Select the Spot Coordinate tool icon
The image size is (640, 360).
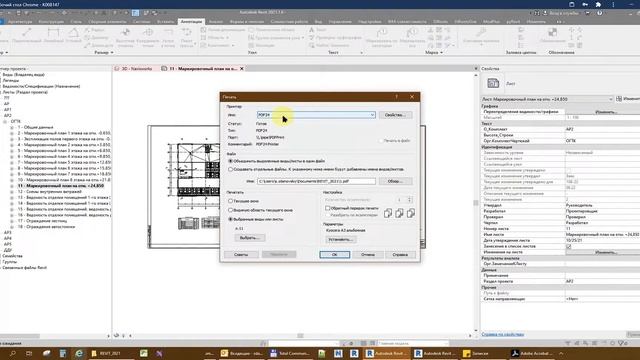[148, 33]
